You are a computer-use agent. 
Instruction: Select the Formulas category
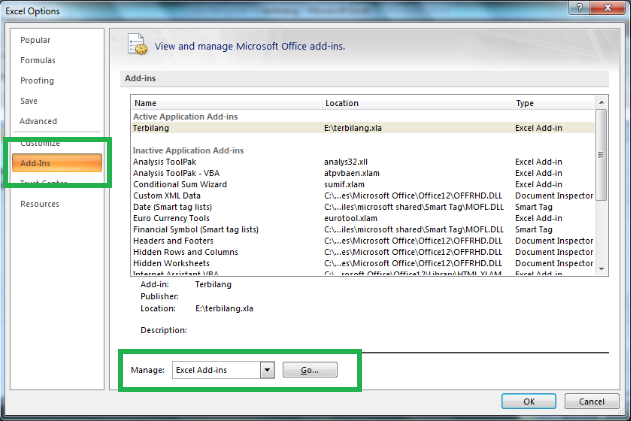point(38,60)
